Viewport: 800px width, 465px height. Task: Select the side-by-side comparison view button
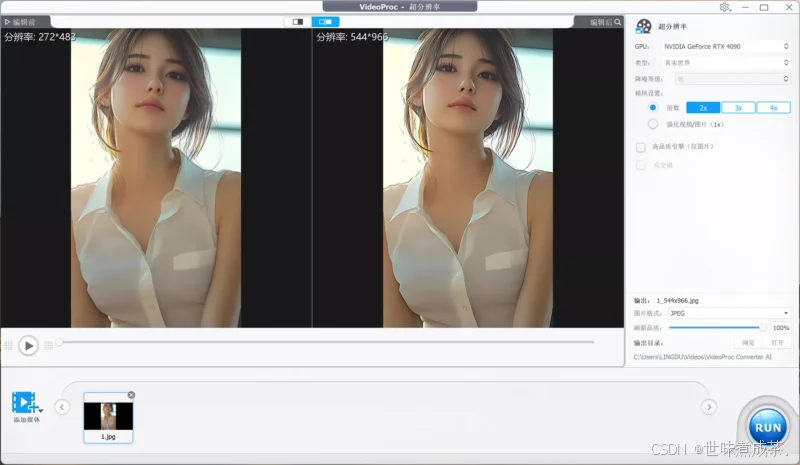(326, 21)
